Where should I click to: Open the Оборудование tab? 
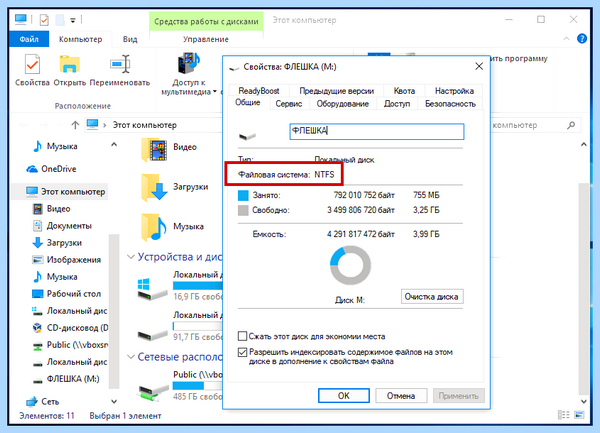pos(342,104)
